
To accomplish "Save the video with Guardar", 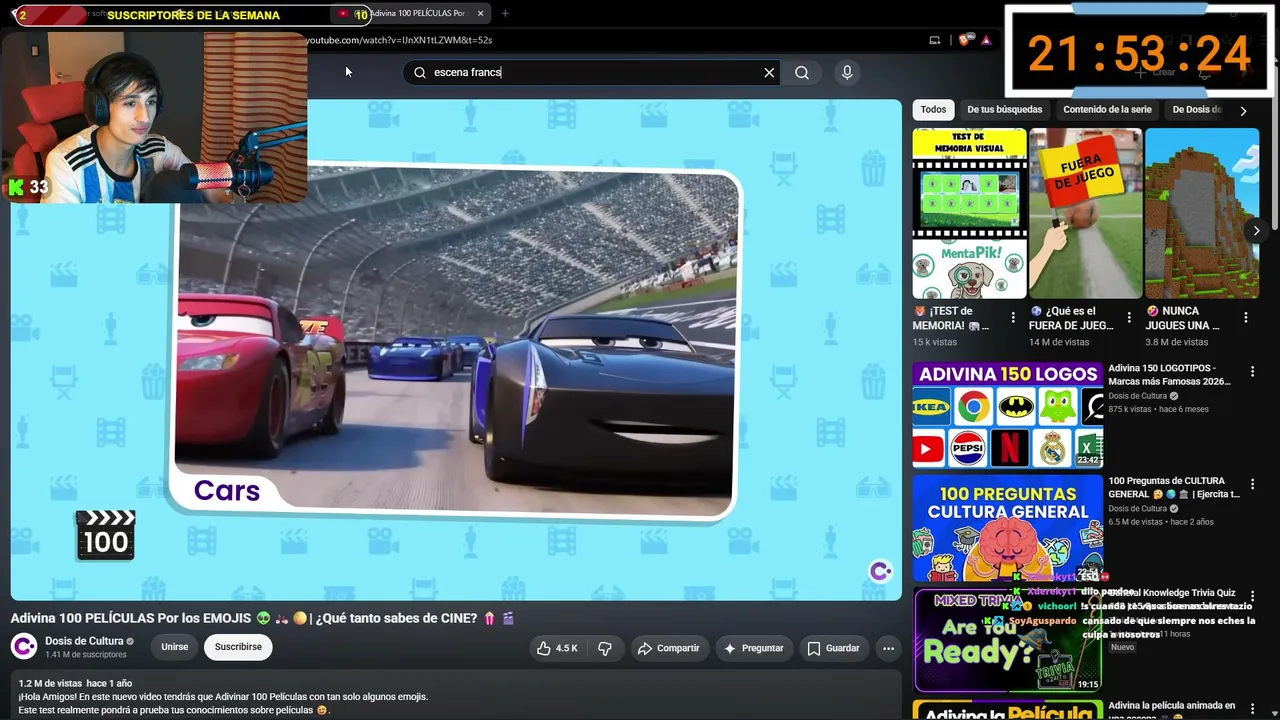I will pyautogui.click(x=833, y=648).
